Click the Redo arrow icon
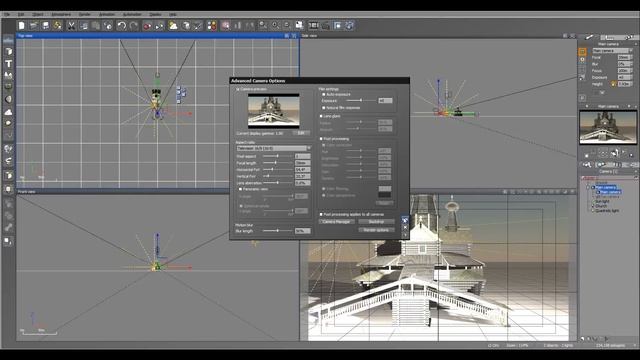 click(x=134, y=25)
